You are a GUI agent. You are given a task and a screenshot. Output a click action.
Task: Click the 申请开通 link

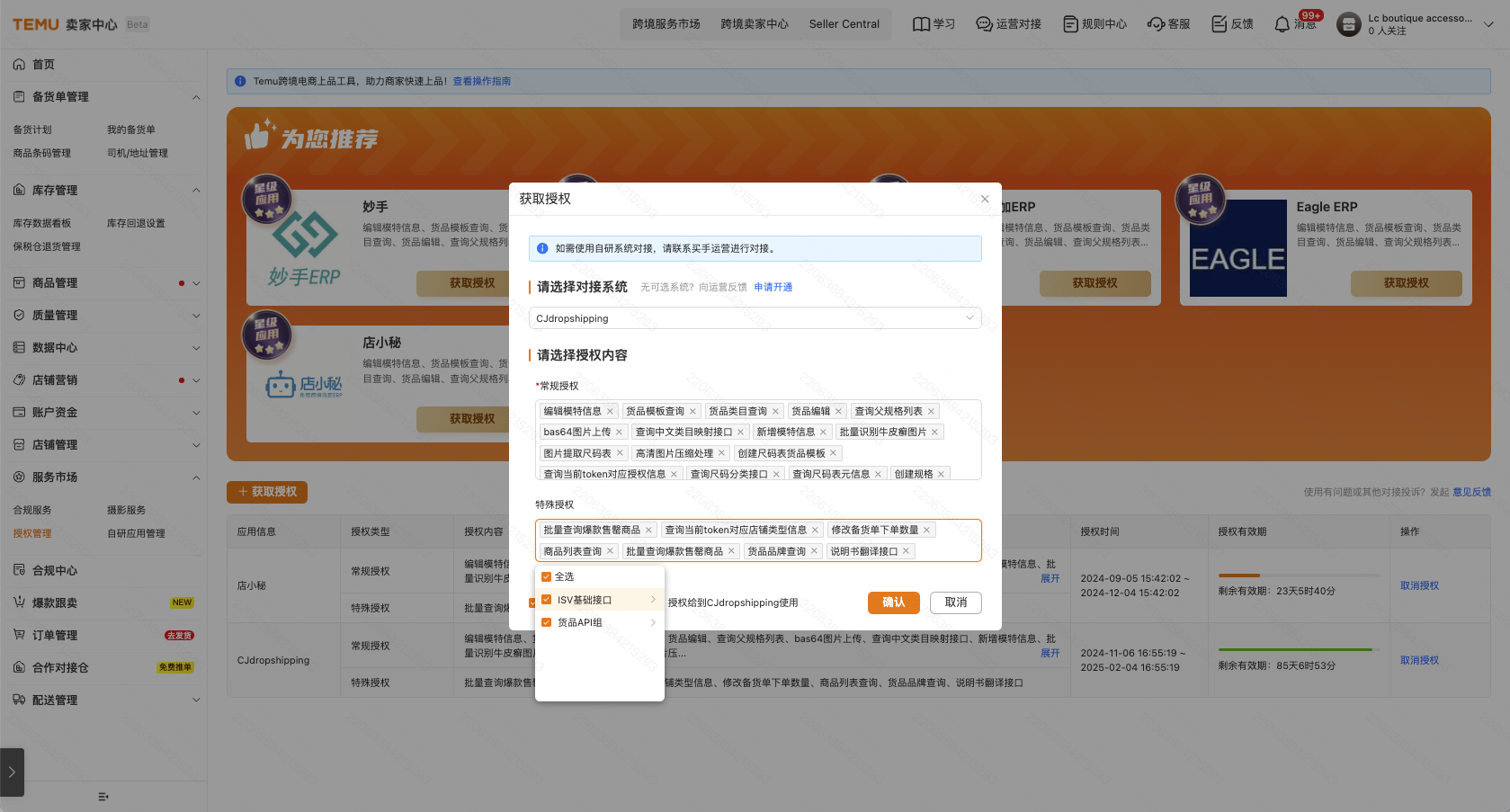[x=773, y=287]
